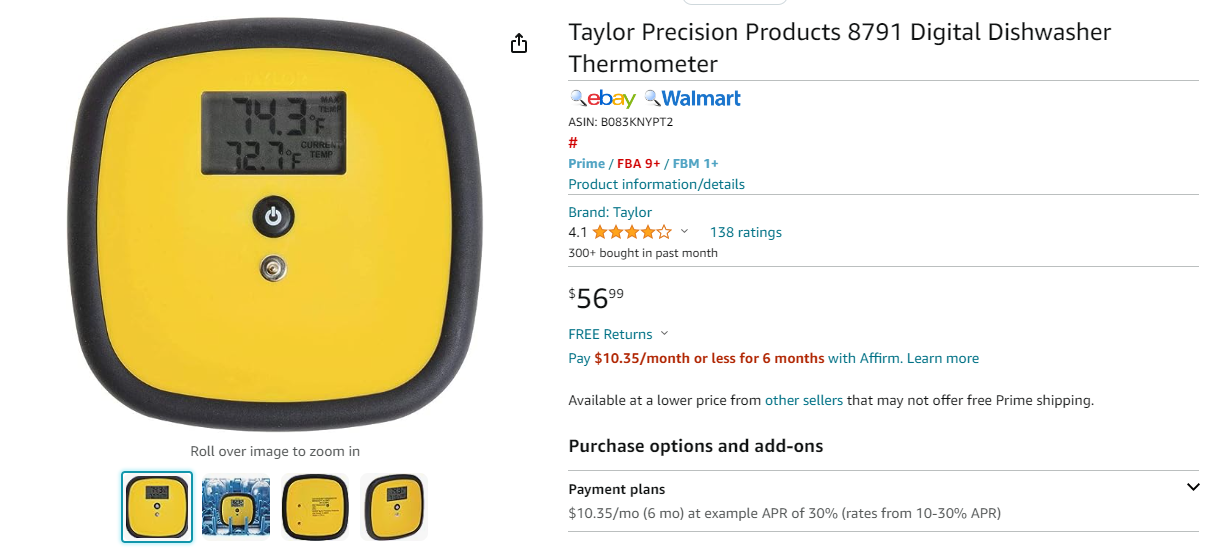Click the other sellers link
The height and width of the screenshot is (549, 1207).
pyautogui.click(x=804, y=400)
